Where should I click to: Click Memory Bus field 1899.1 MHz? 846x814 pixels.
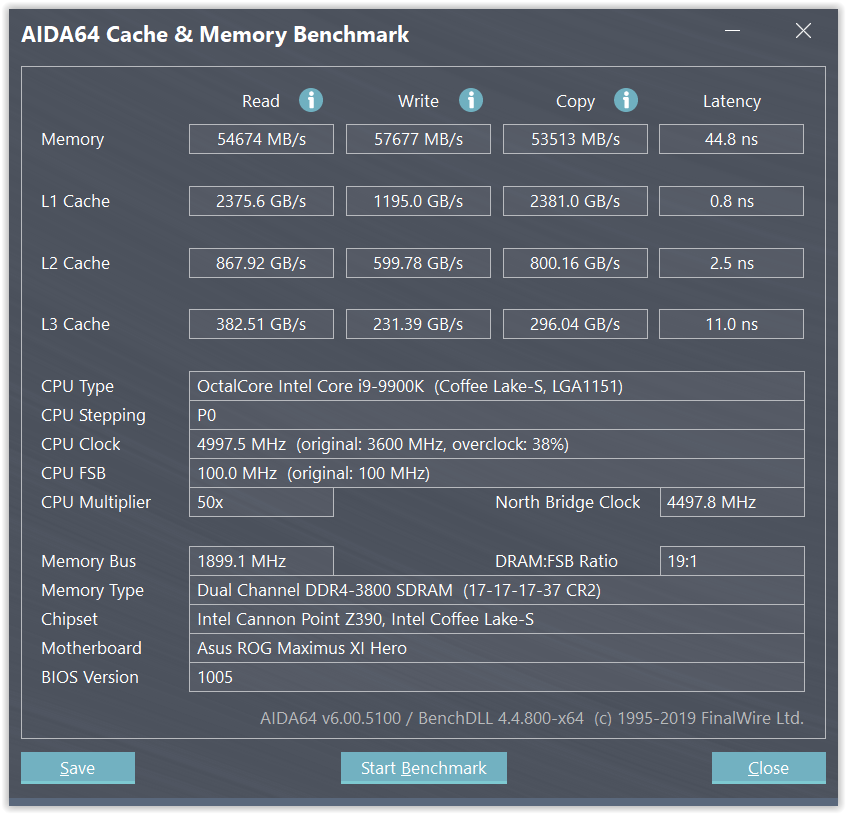click(x=261, y=561)
